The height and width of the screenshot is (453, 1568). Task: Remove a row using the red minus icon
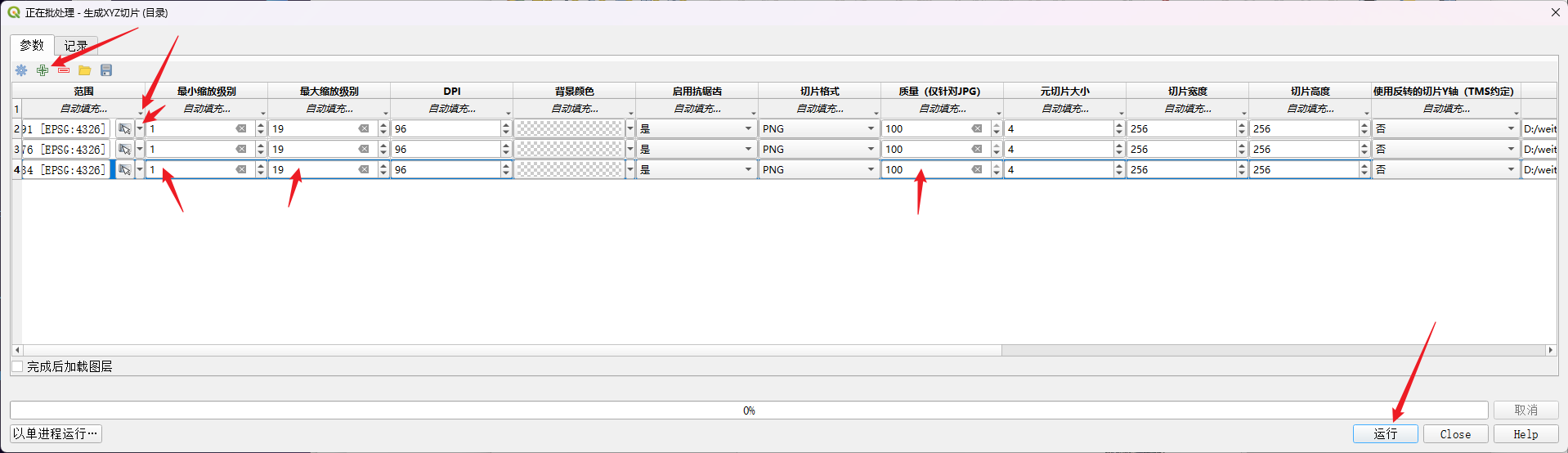click(64, 70)
